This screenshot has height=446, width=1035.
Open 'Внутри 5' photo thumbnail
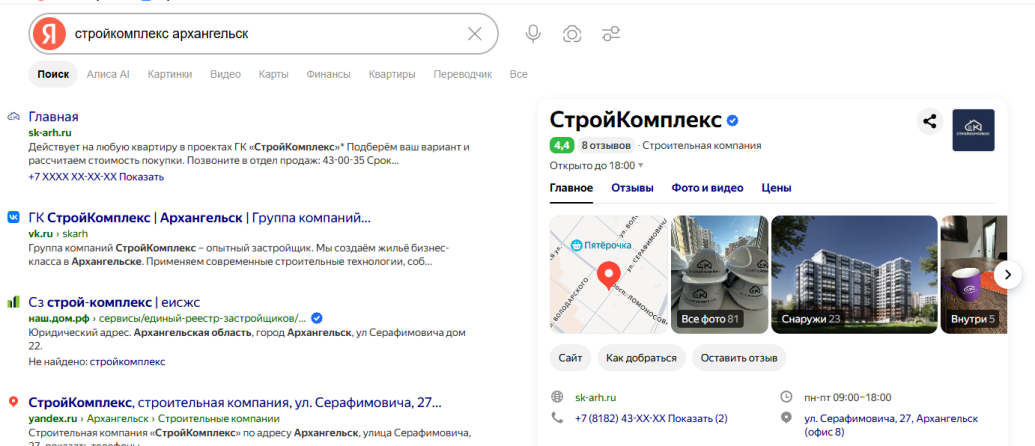[x=974, y=274]
